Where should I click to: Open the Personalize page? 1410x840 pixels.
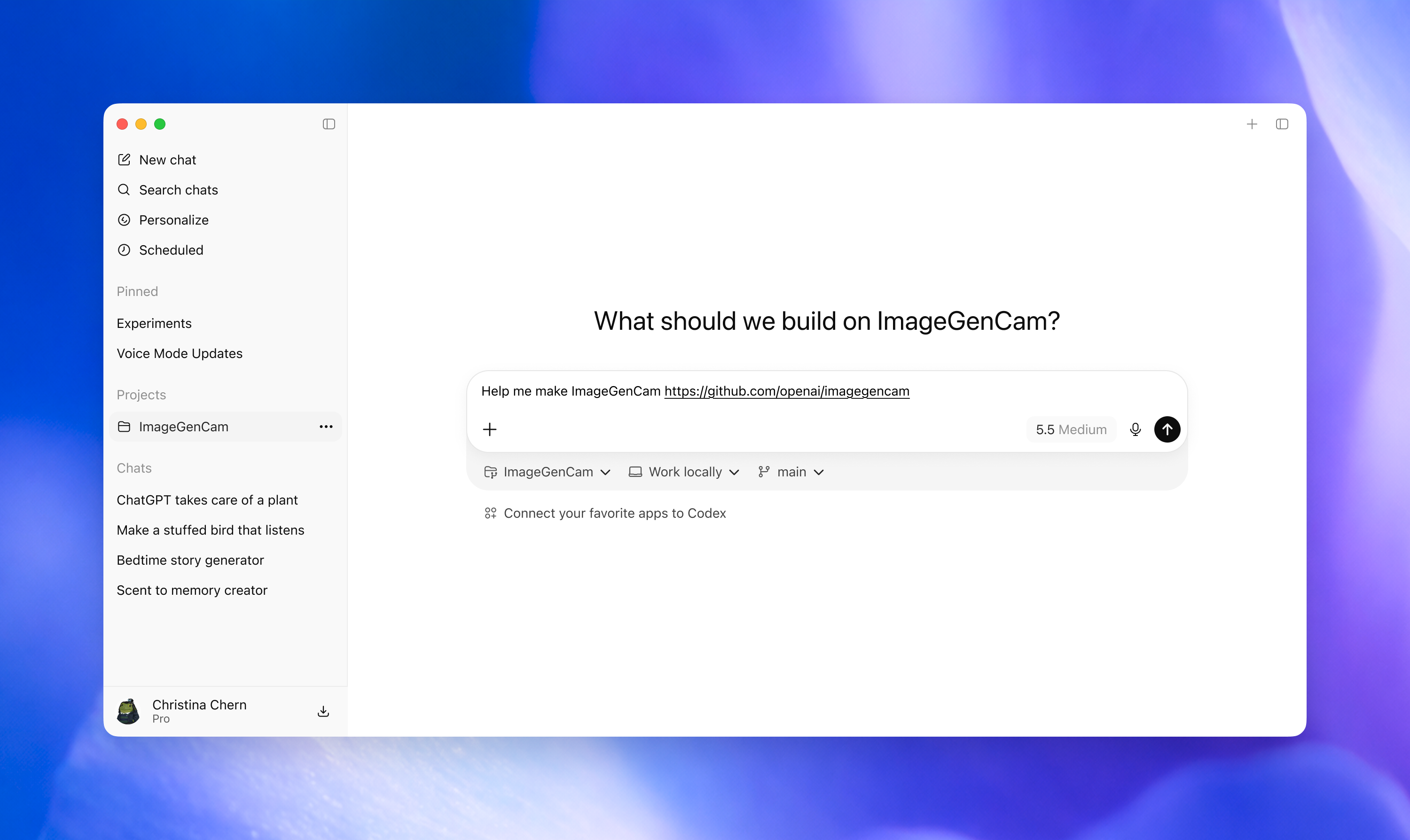(x=226, y=219)
